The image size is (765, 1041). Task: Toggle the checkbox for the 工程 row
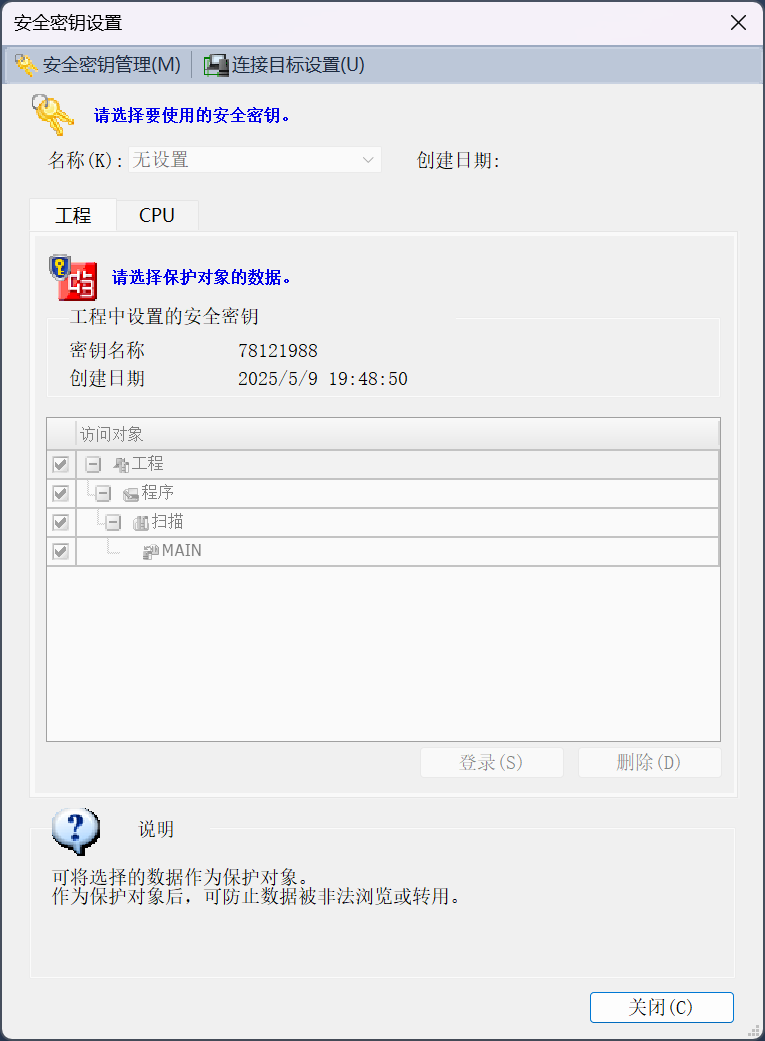click(x=60, y=465)
